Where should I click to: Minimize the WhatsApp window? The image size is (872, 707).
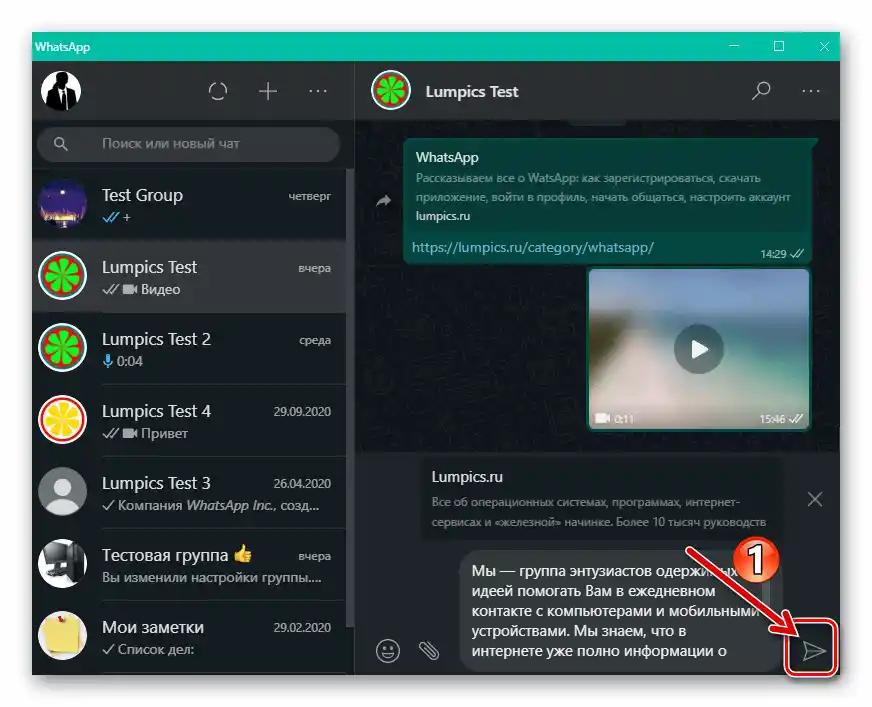coord(734,46)
